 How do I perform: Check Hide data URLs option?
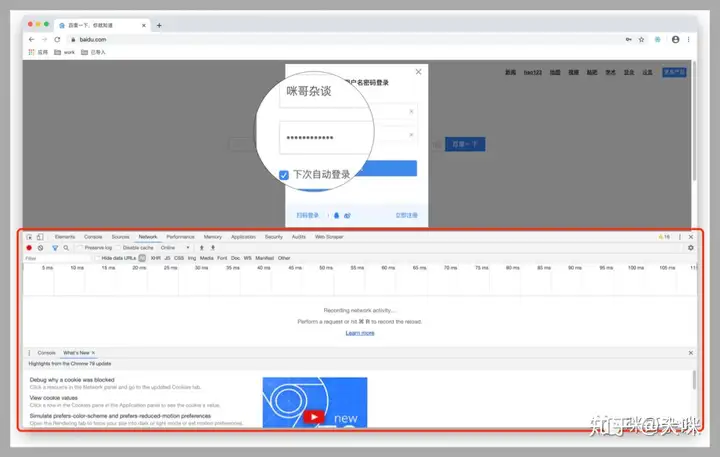(97, 258)
